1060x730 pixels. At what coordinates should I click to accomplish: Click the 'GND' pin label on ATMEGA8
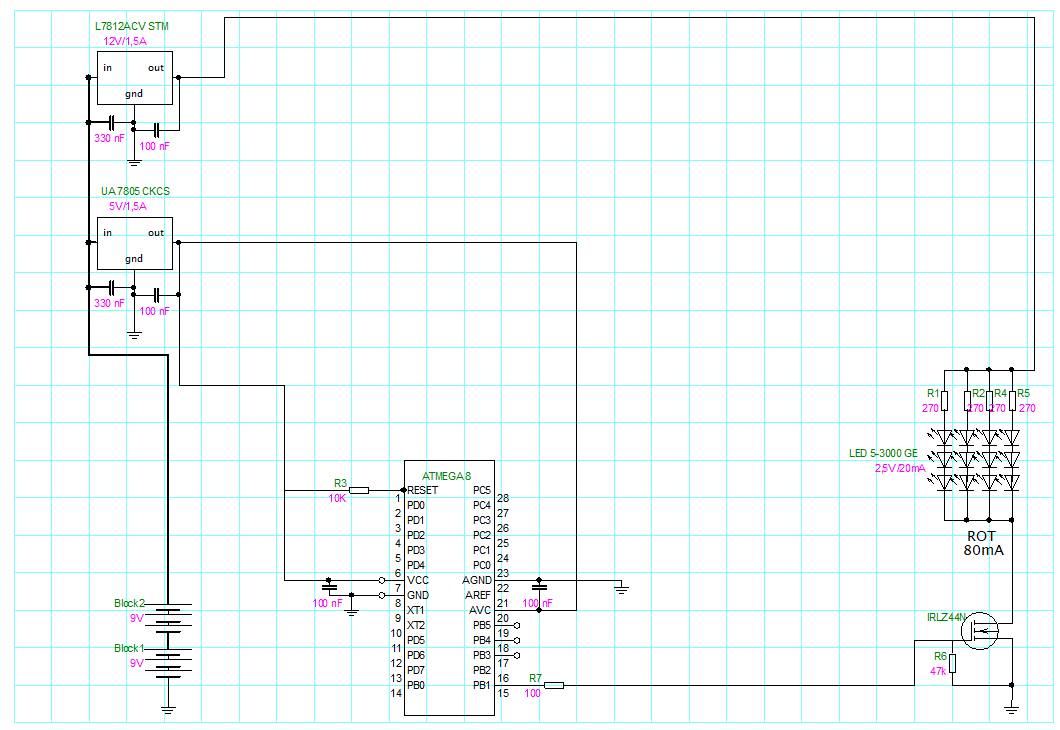click(x=418, y=595)
